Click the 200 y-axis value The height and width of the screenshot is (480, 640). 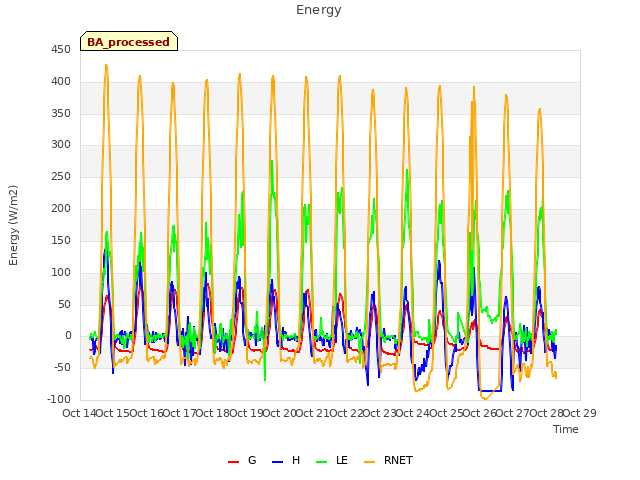[x=61, y=209]
